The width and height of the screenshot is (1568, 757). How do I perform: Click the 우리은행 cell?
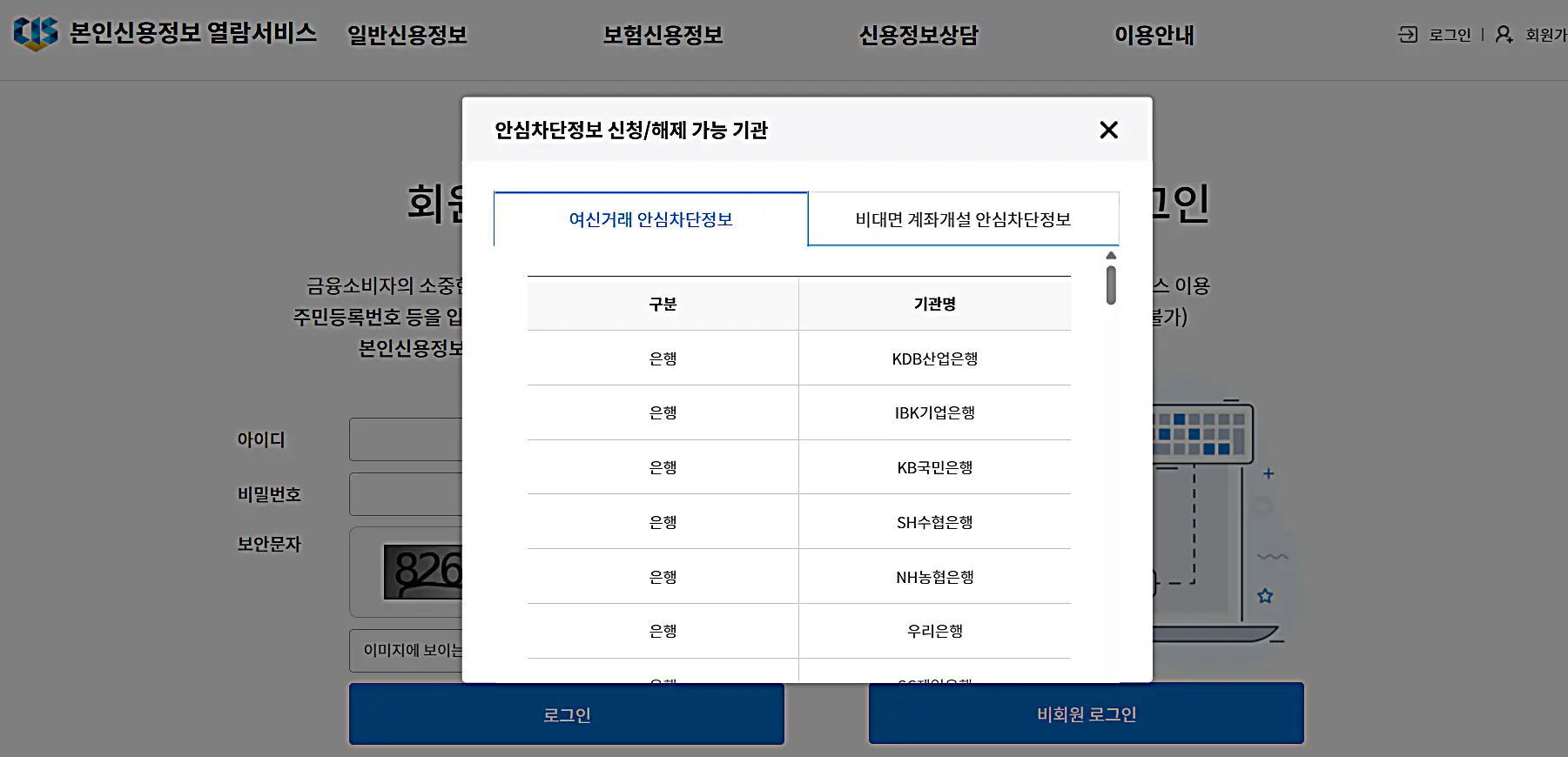(935, 631)
